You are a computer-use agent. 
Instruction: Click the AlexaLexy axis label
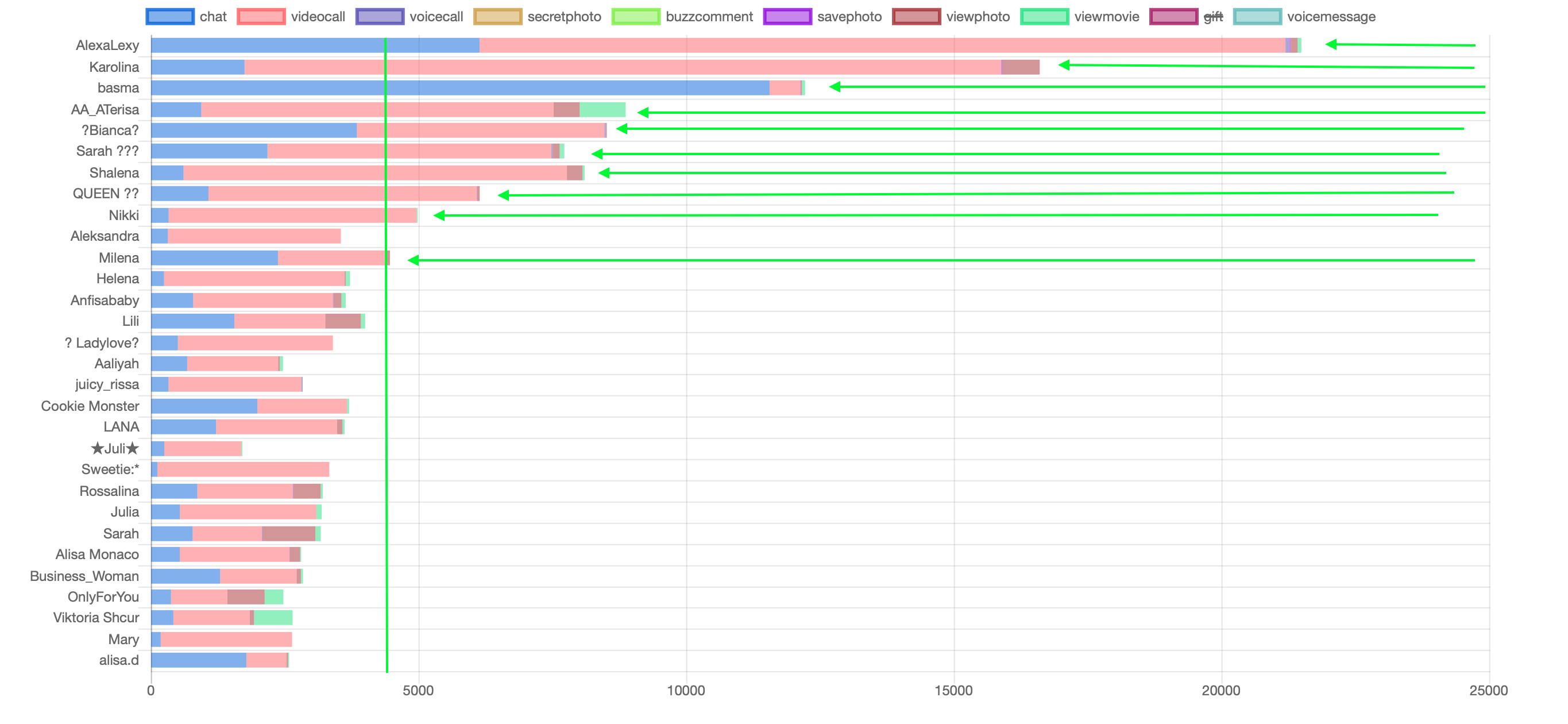tap(107, 45)
